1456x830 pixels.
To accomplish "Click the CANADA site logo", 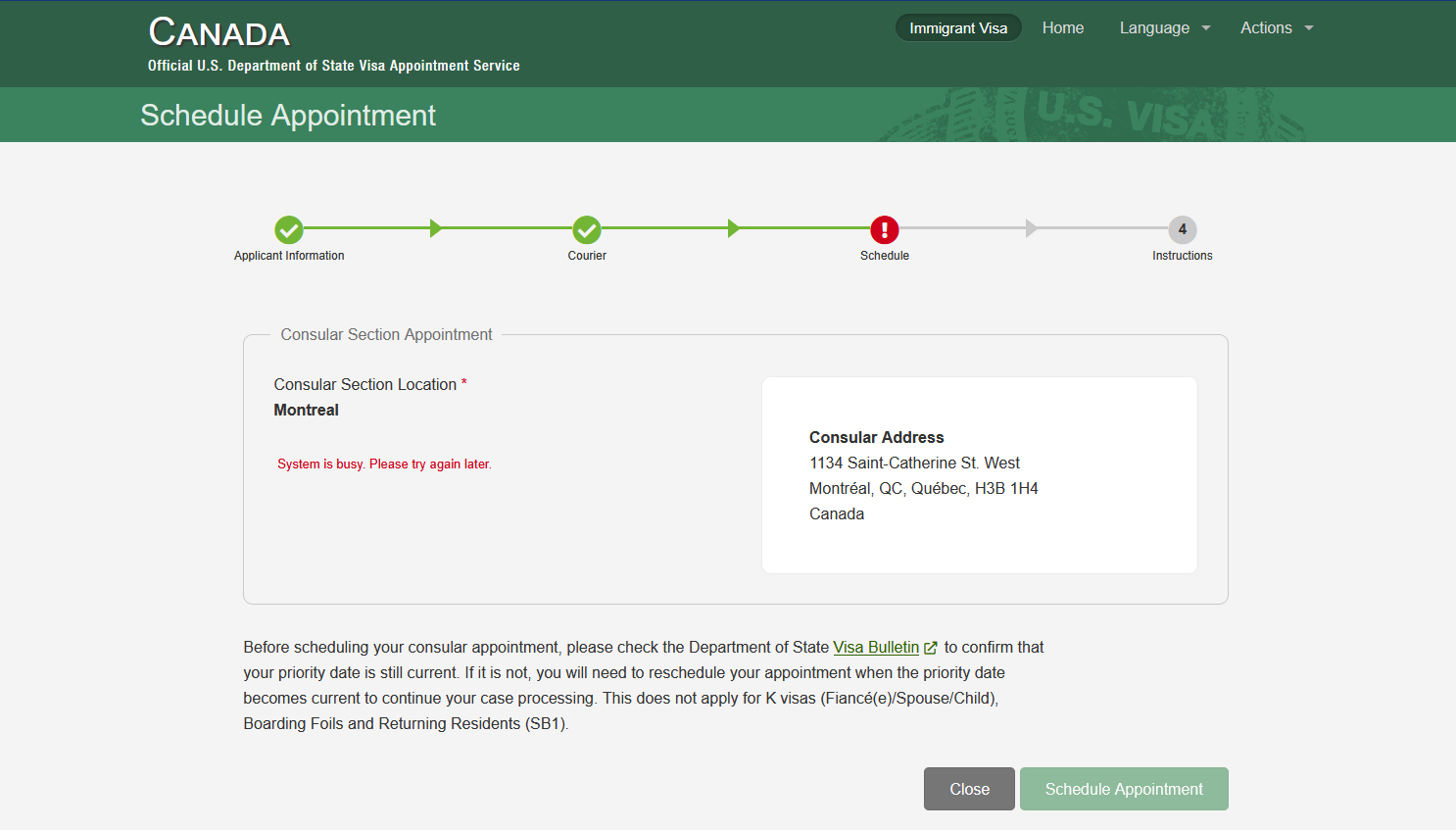I will click(x=219, y=33).
